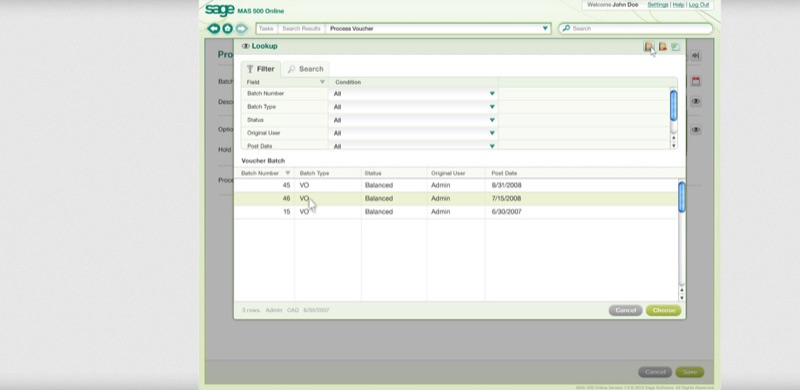Open the Original User condition dropdown
Screen dimensions: 800x390
pos(492,133)
